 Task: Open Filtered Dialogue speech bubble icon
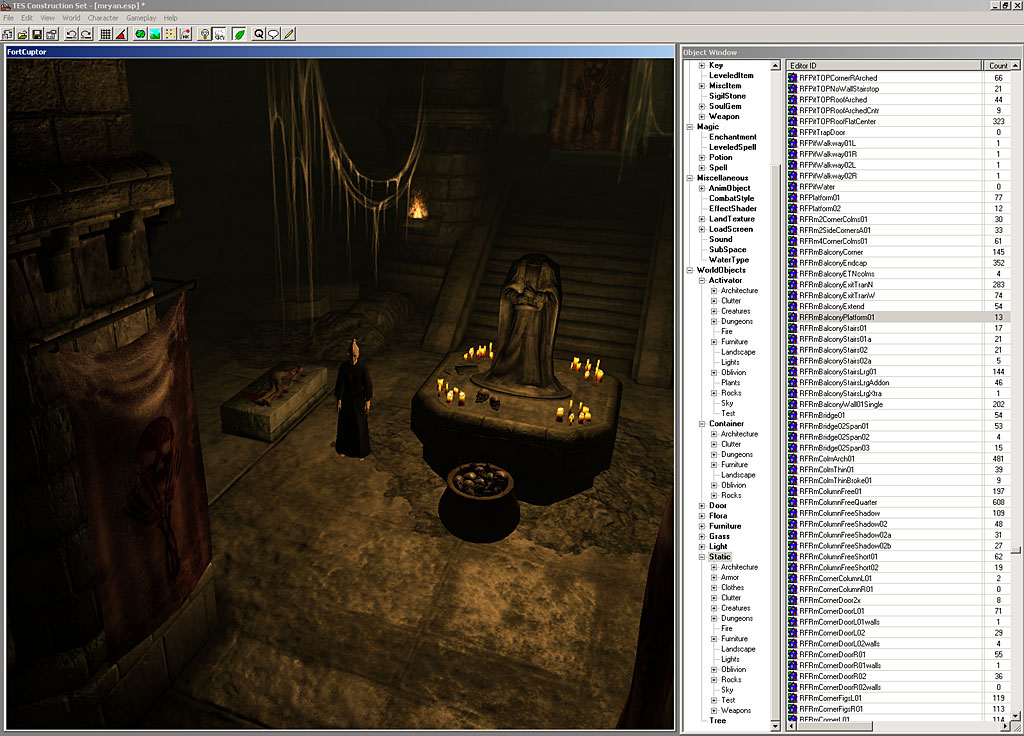274,34
